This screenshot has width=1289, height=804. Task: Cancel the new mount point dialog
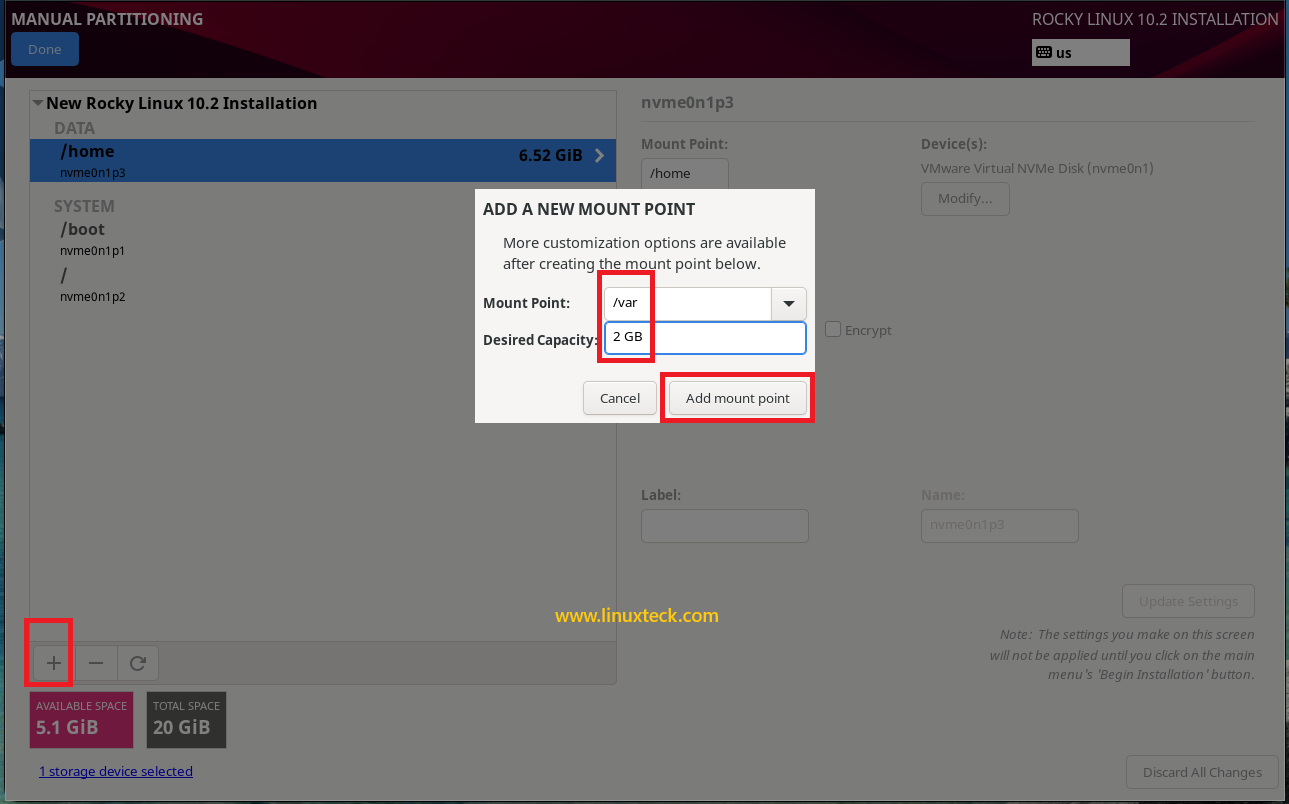620,398
